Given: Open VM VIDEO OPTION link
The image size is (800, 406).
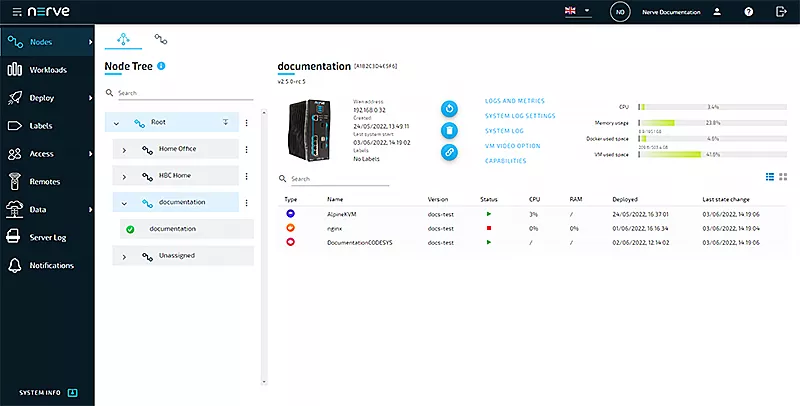Looking at the screenshot, I should [512, 146].
